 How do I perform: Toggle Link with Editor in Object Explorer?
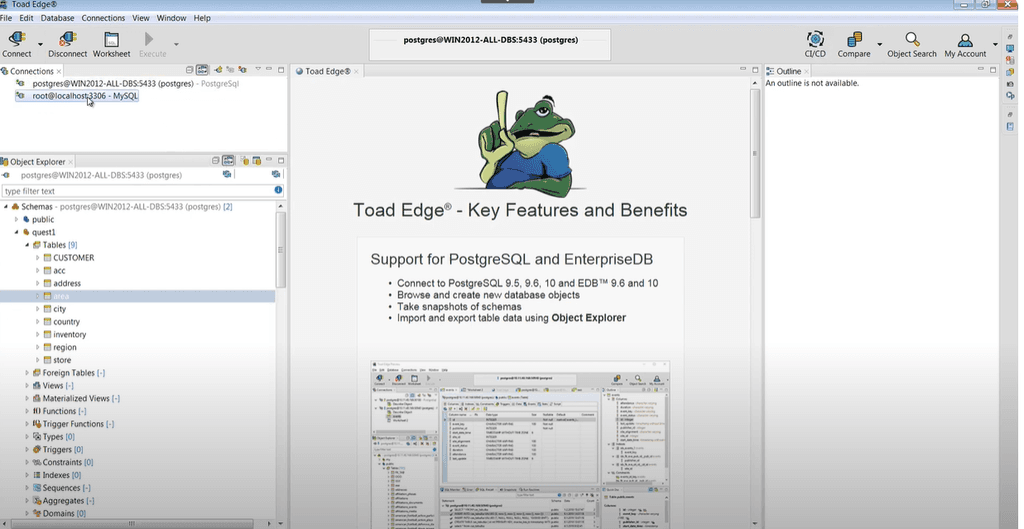click(229, 161)
